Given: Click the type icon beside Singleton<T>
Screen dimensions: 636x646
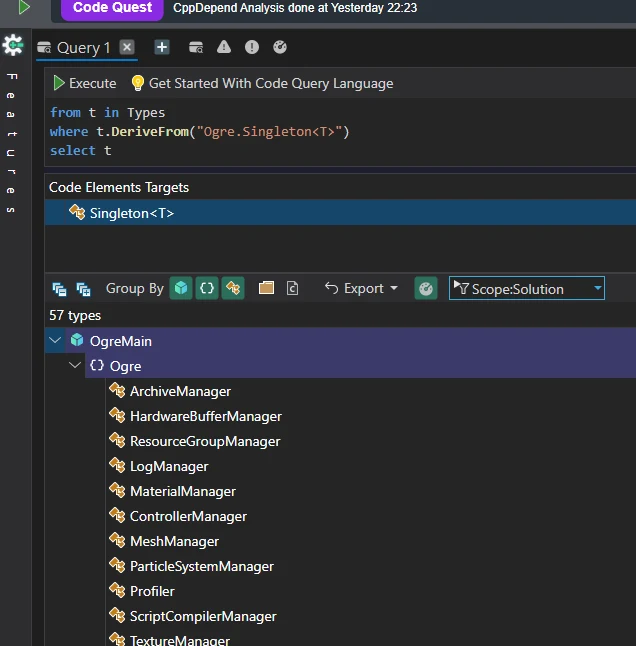Looking at the screenshot, I should [x=77, y=212].
